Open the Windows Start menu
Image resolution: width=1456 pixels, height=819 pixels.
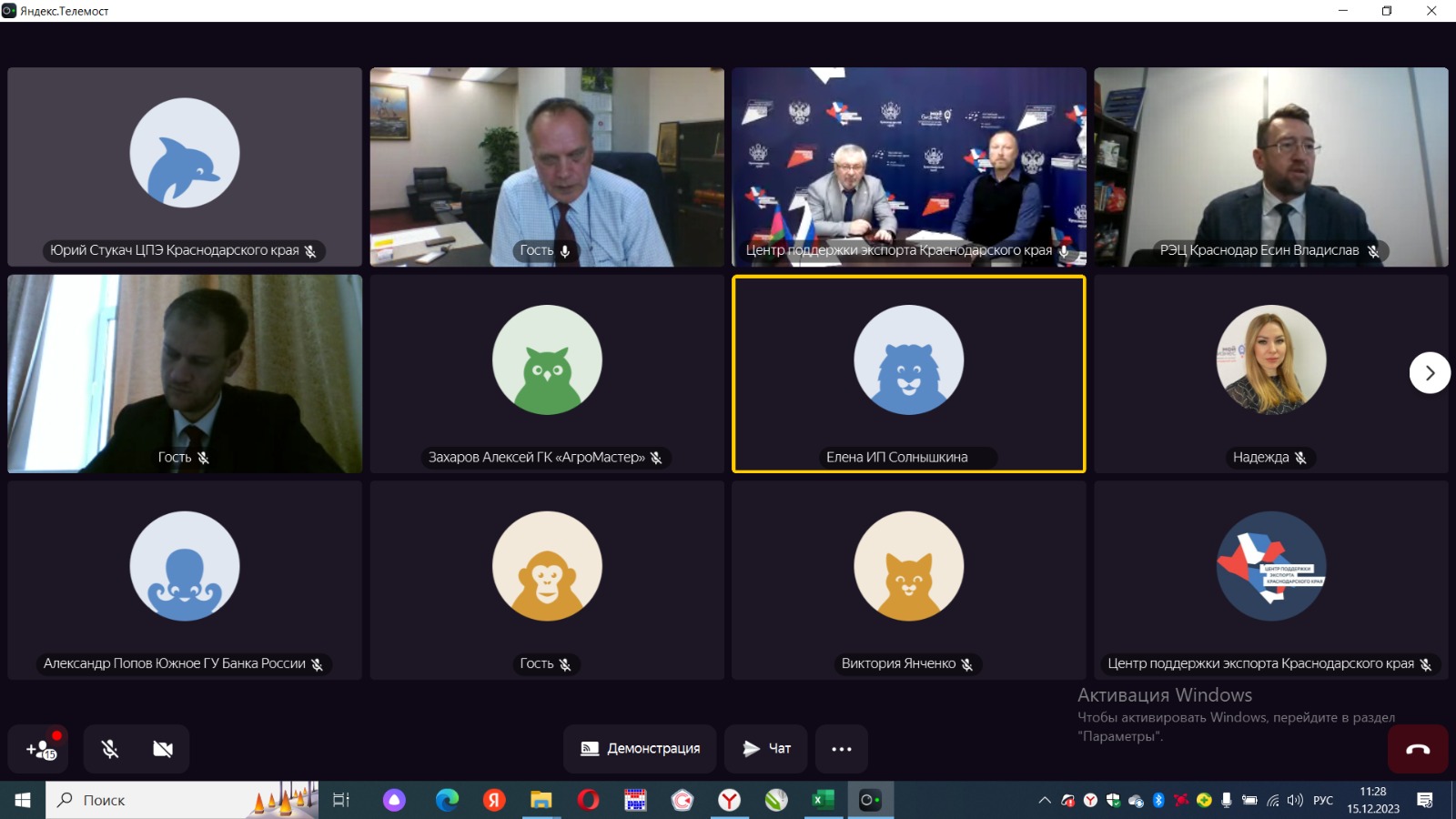click(x=23, y=800)
